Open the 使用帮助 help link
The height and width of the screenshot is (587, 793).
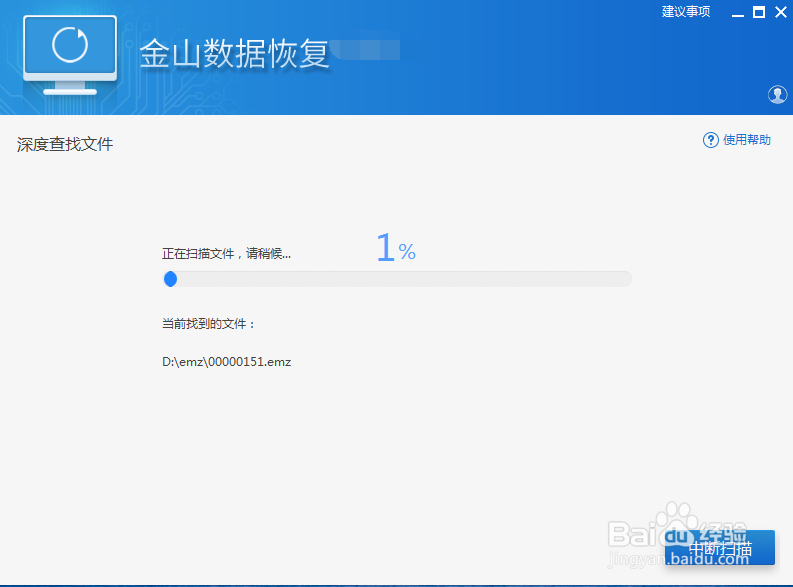tap(746, 140)
